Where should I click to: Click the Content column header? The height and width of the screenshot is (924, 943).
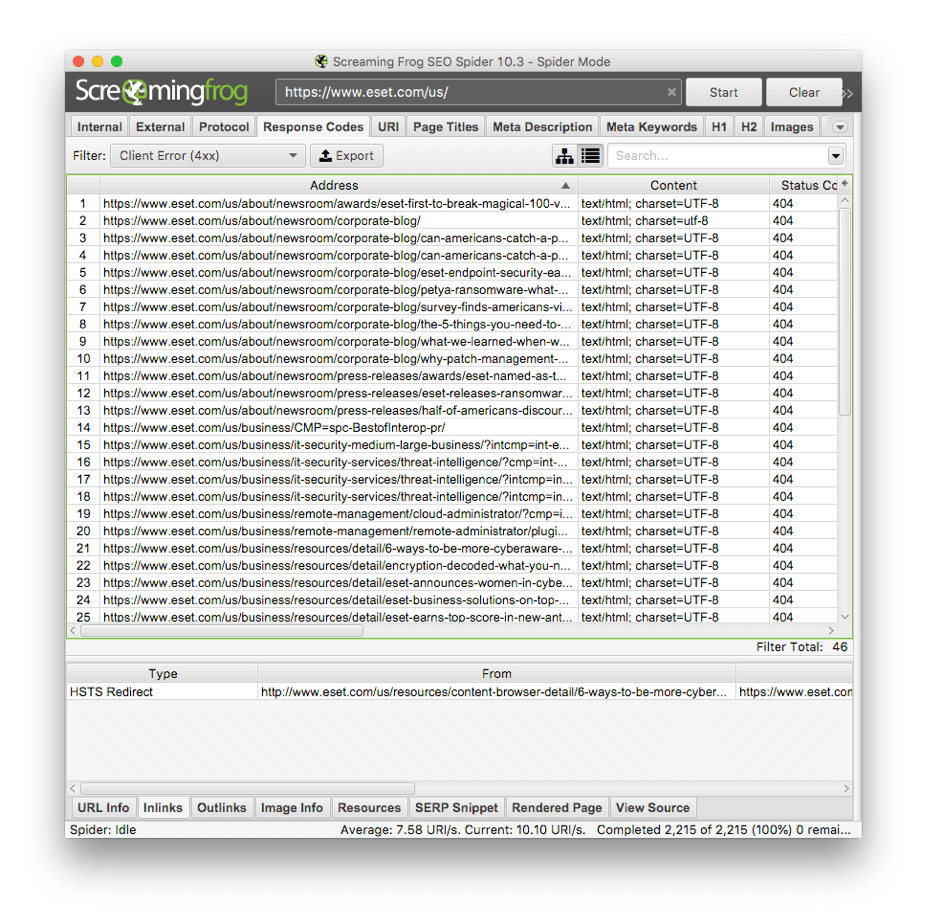673,185
